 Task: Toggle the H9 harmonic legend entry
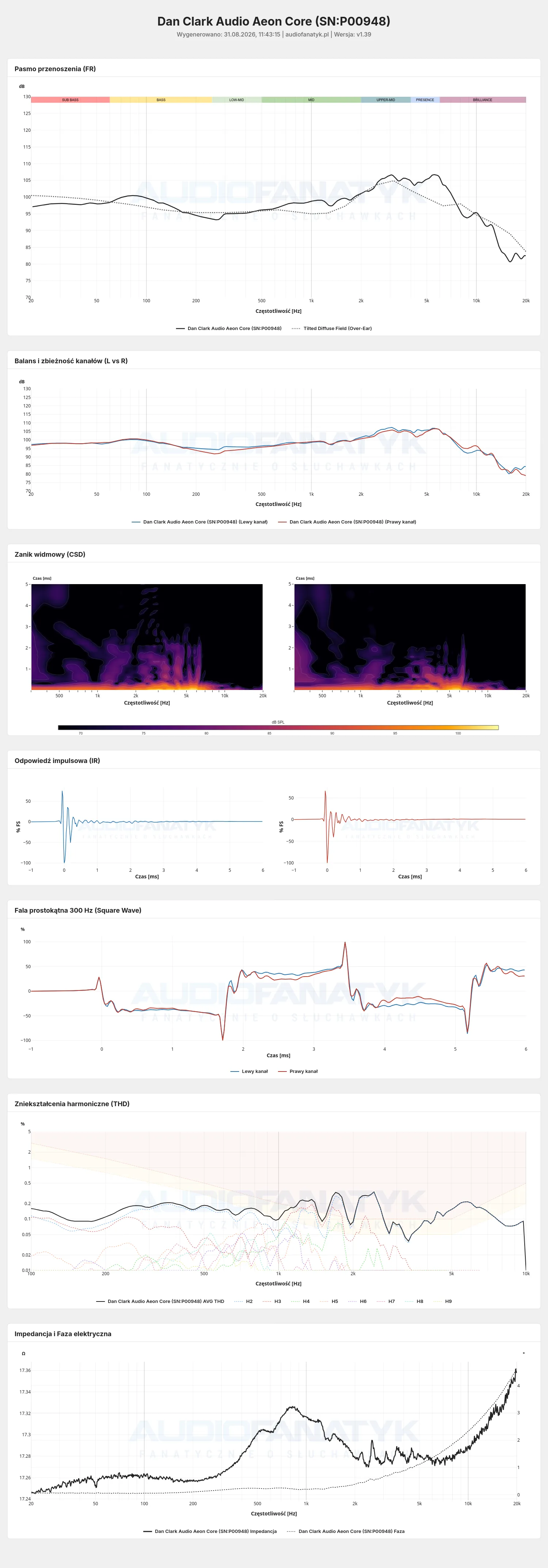443,1301
